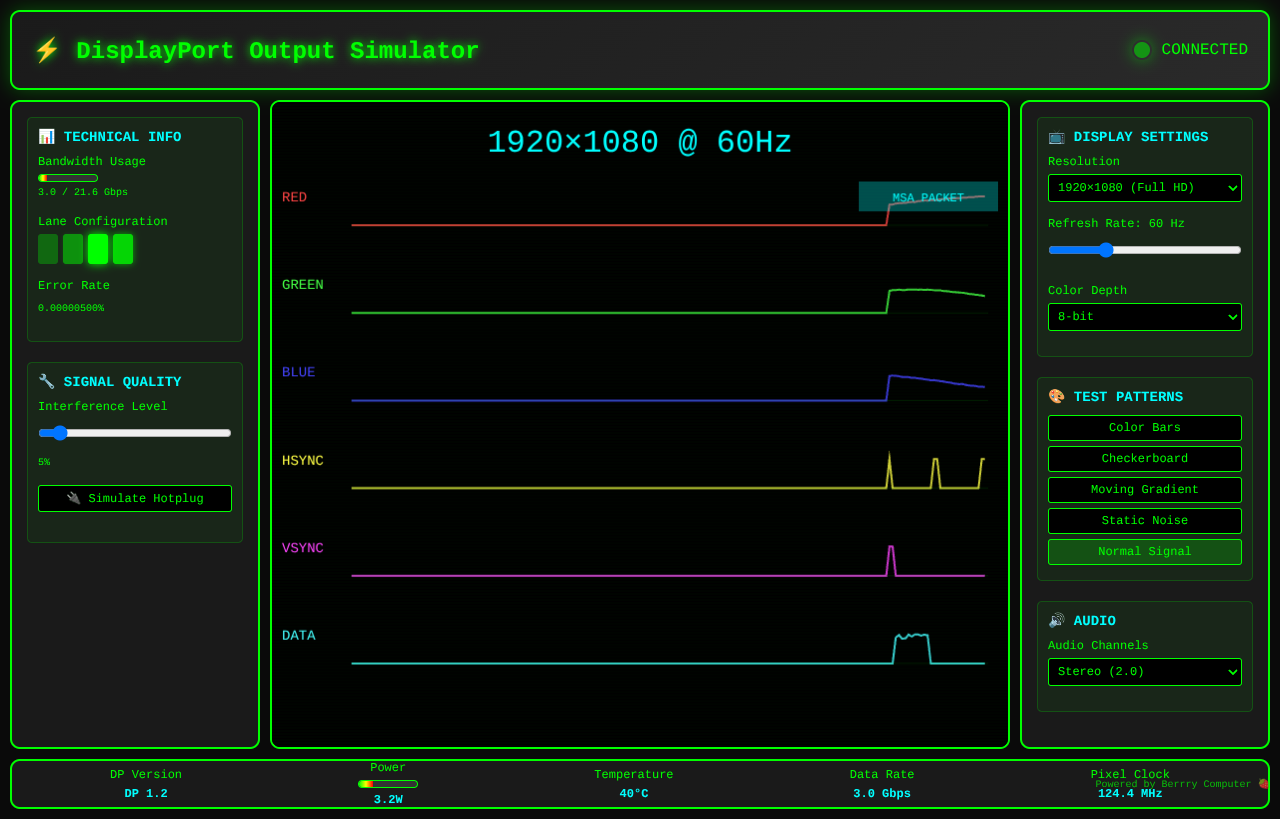Select the Static Noise test pattern
The image size is (1280, 819).
point(1144,520)
